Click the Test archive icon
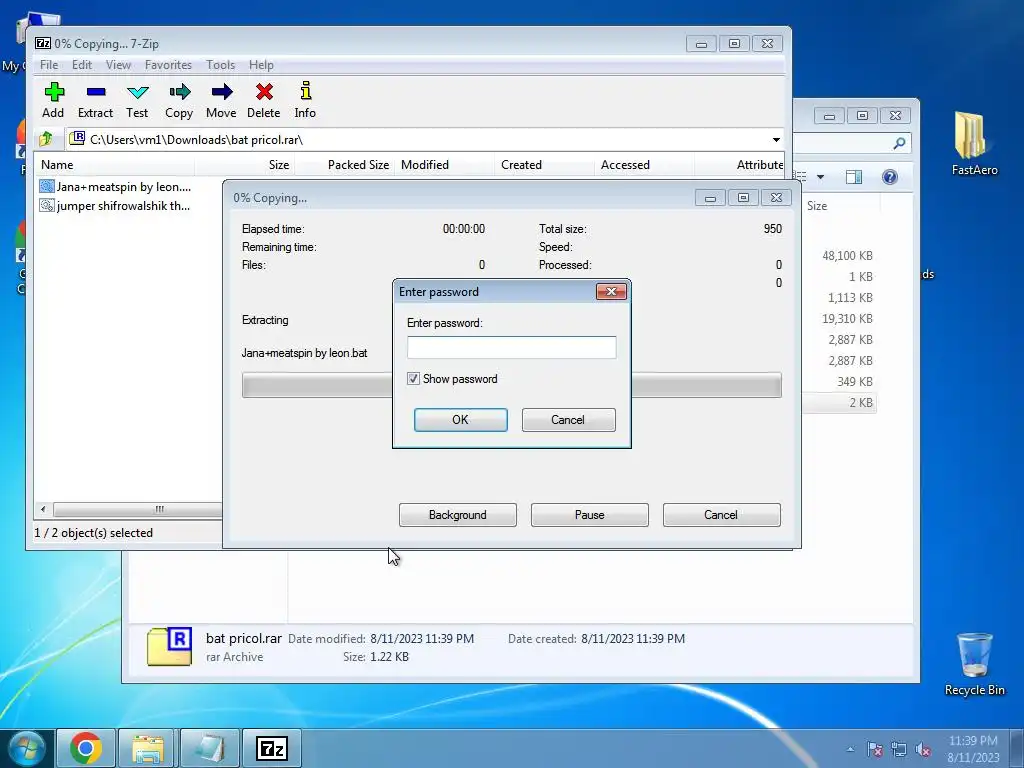The image size is (1024, 768). tap(137, 92)
